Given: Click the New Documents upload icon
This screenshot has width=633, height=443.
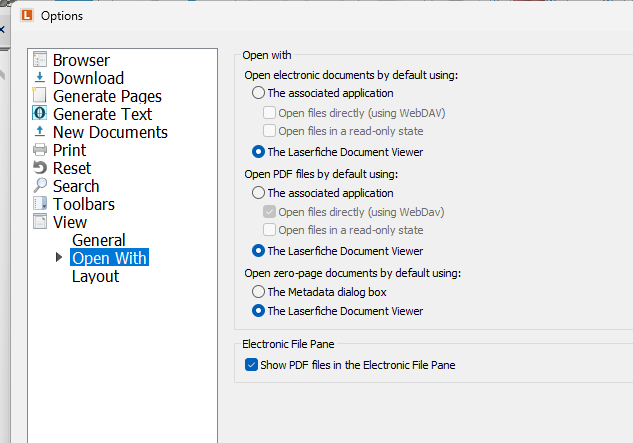Looking at the screenshot, I should click(40, 131).
